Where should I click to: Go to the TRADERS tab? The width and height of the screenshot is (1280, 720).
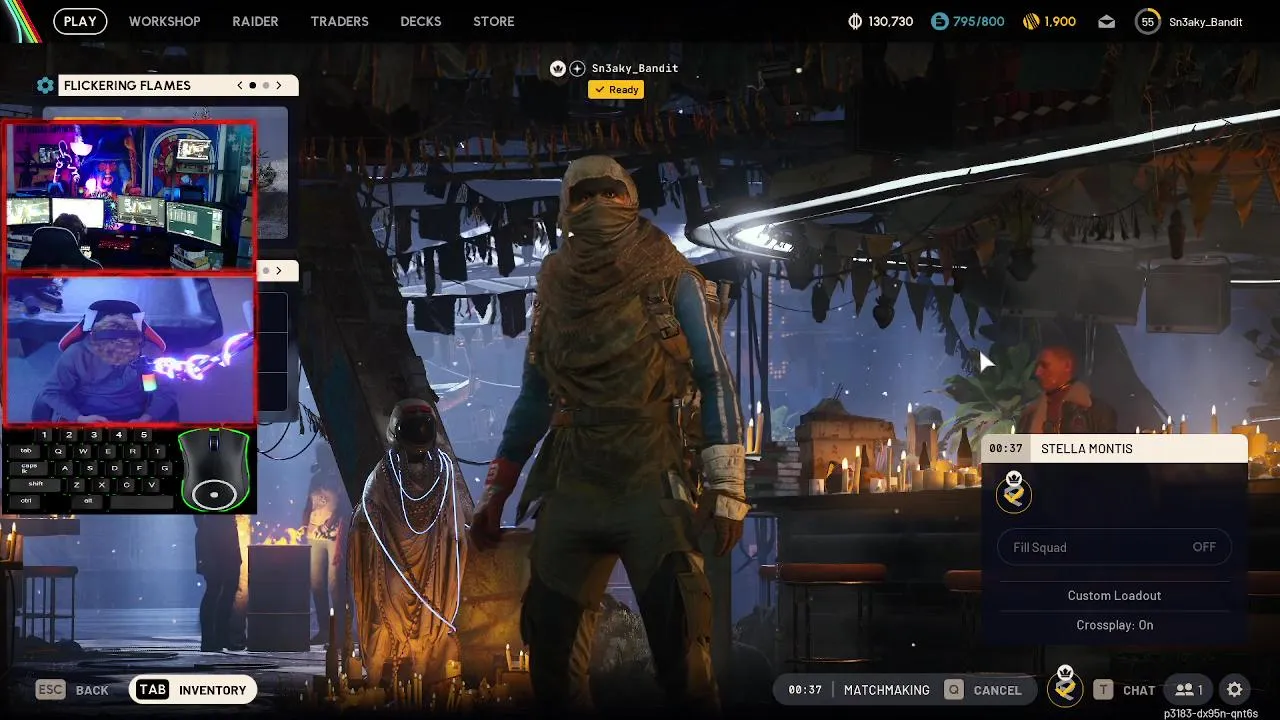[339, 21]
